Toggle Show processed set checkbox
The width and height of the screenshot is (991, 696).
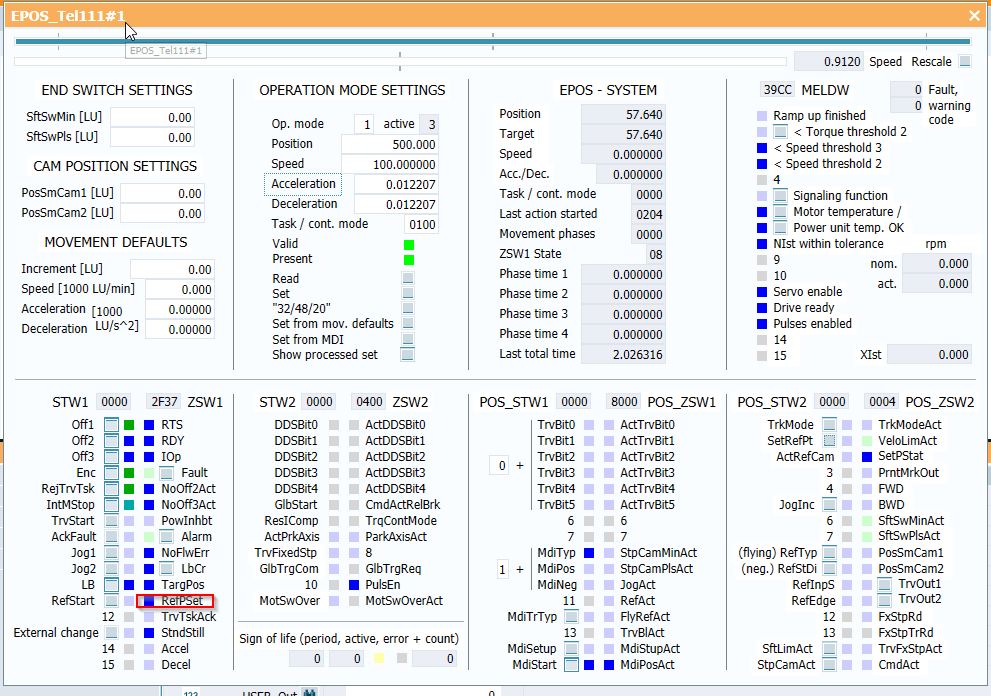coord(408,355)
